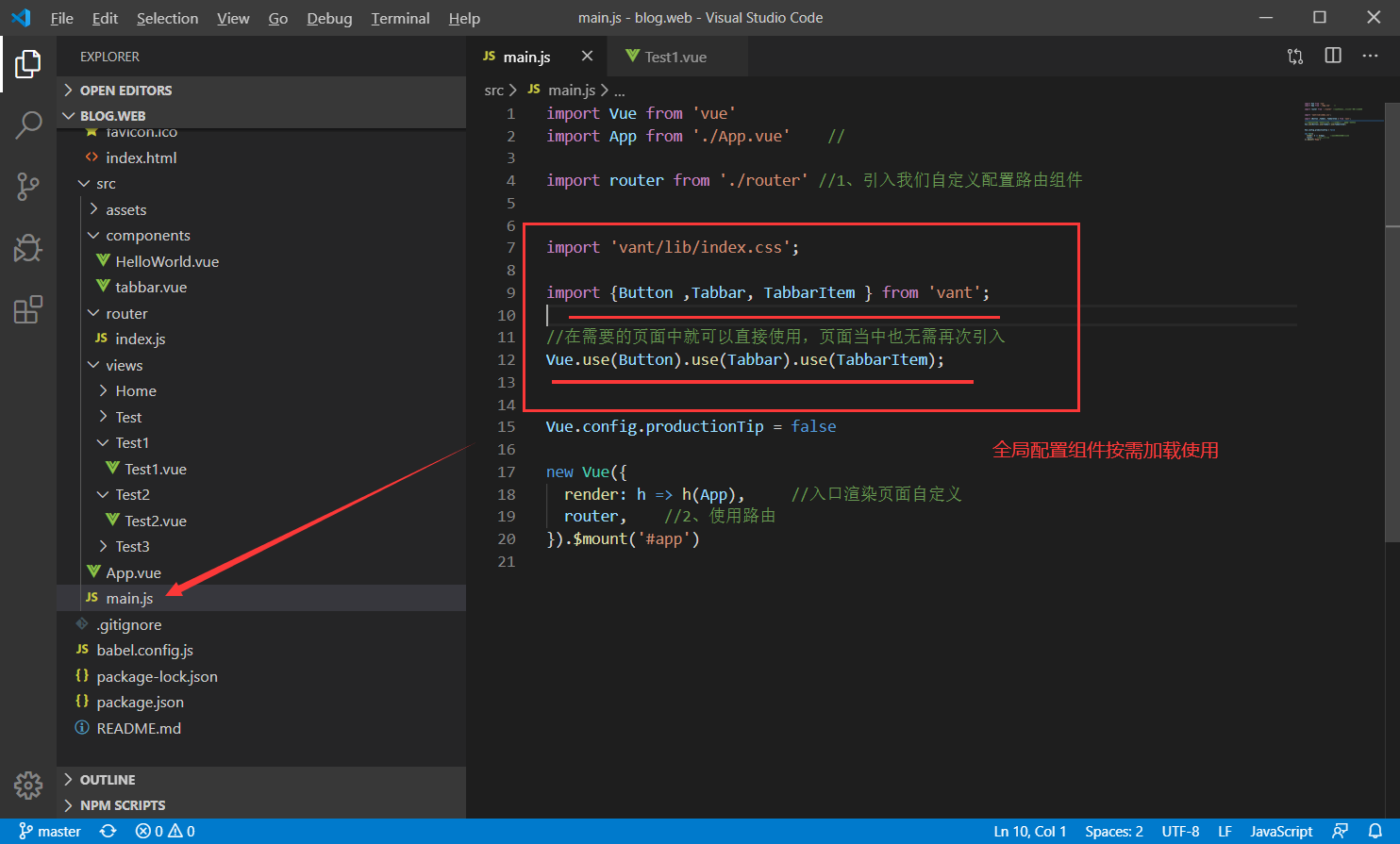Open the Go menu
The height and width of the screenshot is (844, 1400).
pos(277,18)
